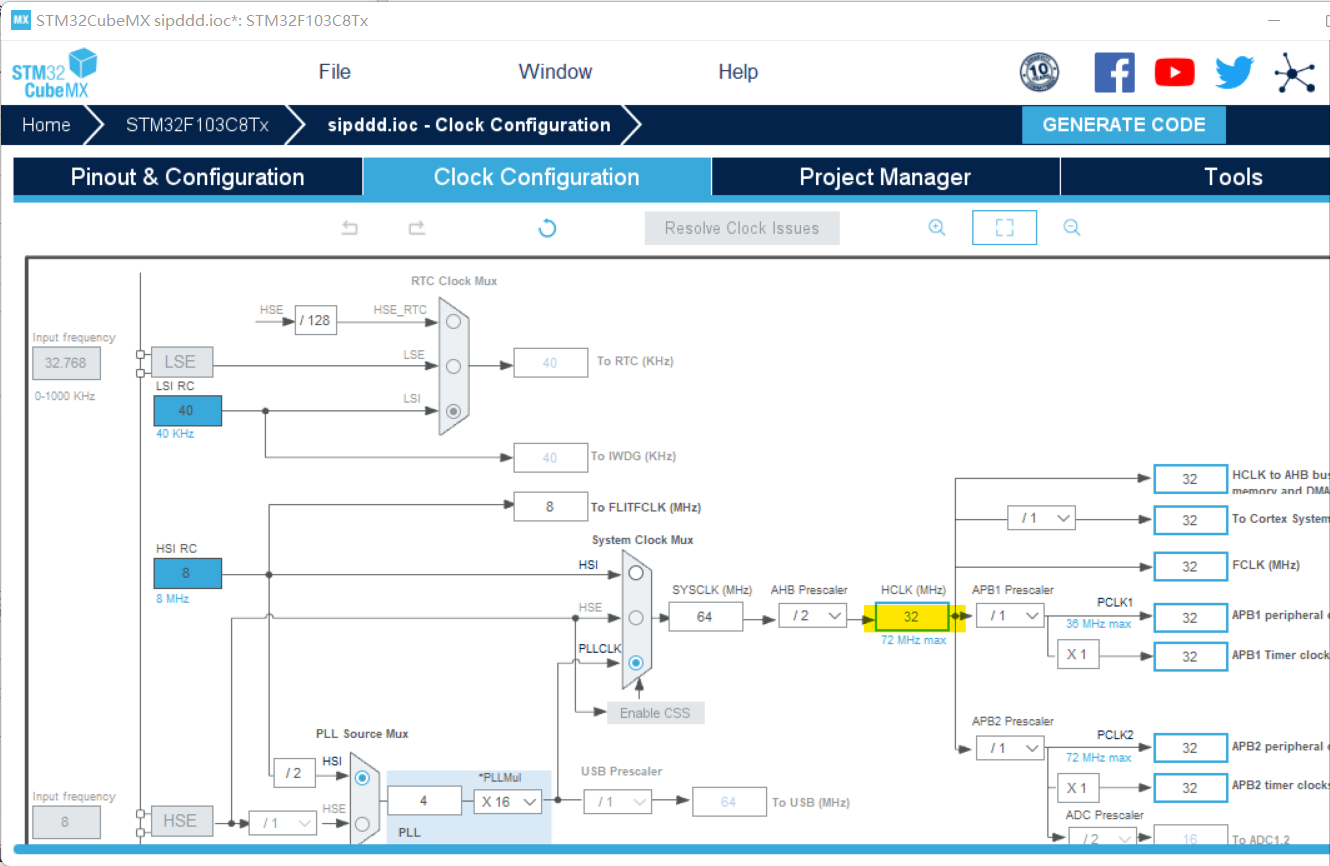Select HSI in PLL Source Mux
Image resolution: width=1330 pixels, height=866 pixels.
(362, 777)
